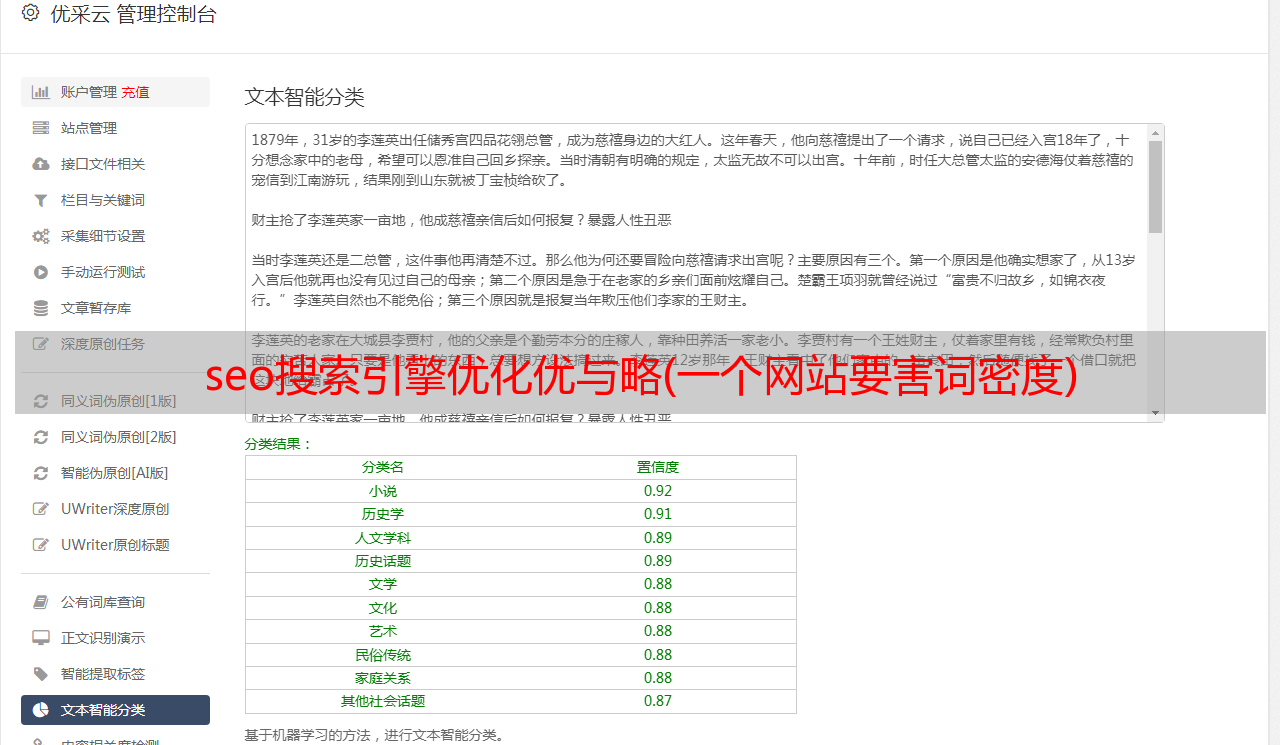Click the book icon for 公有词库查询
Screen dimensions: 1280x745
click(41, 602)
